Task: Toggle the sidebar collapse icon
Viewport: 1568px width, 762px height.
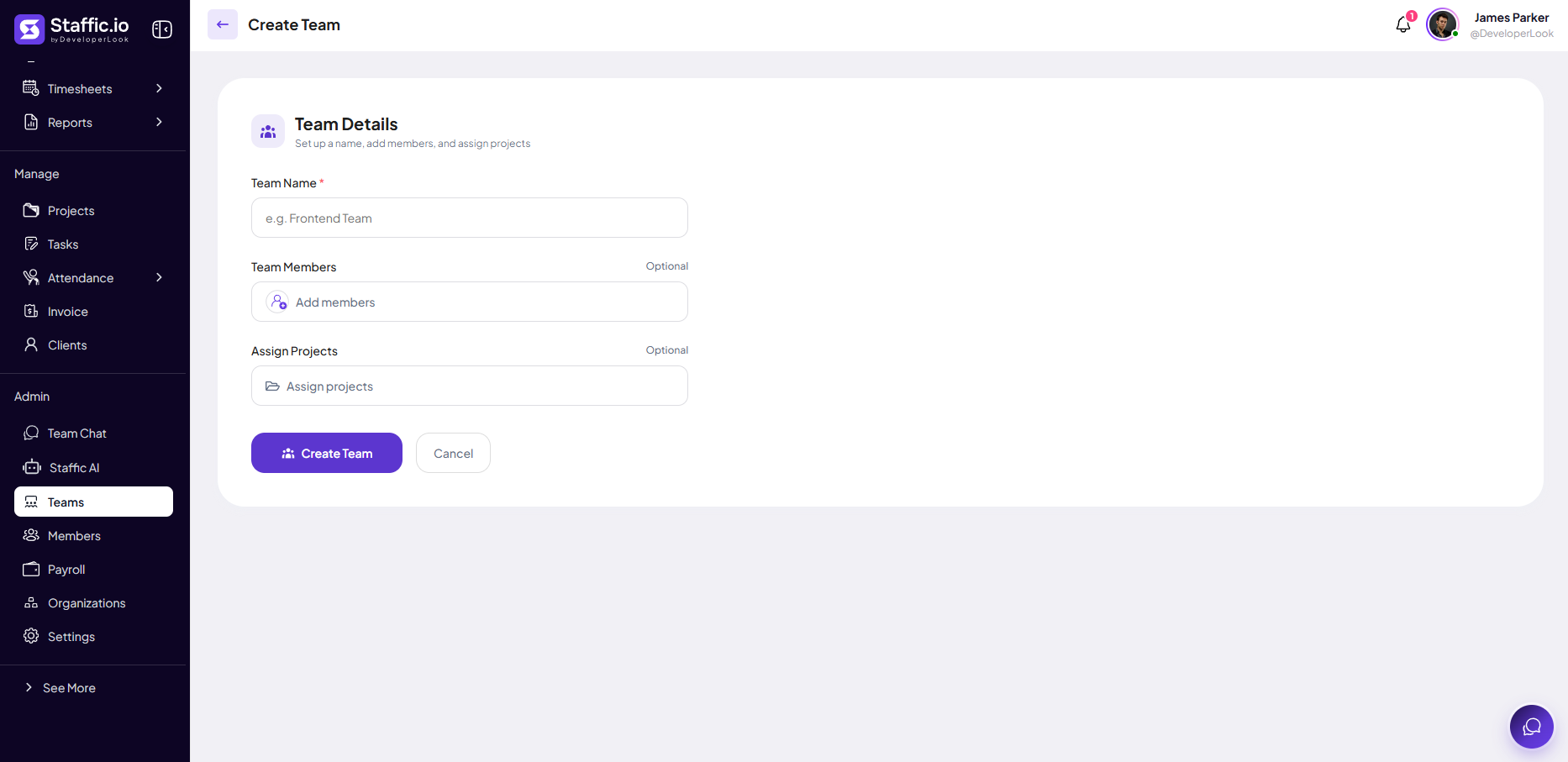Action: [162, 29]
